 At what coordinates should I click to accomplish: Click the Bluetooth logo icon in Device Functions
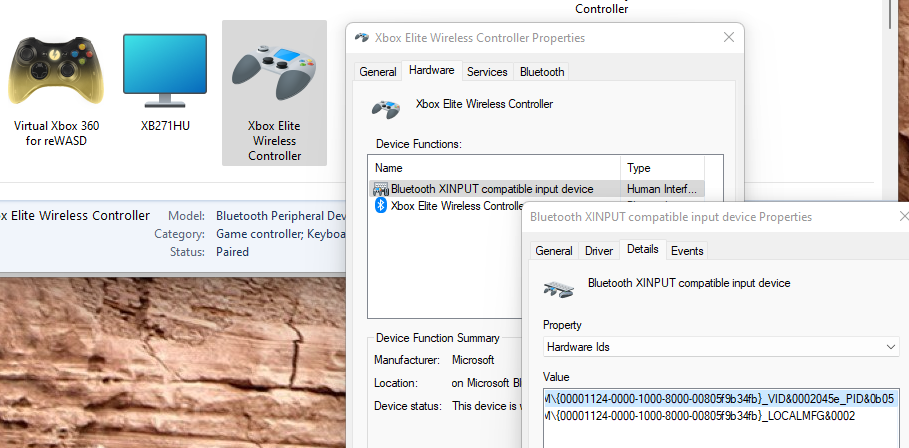point(381,205)
